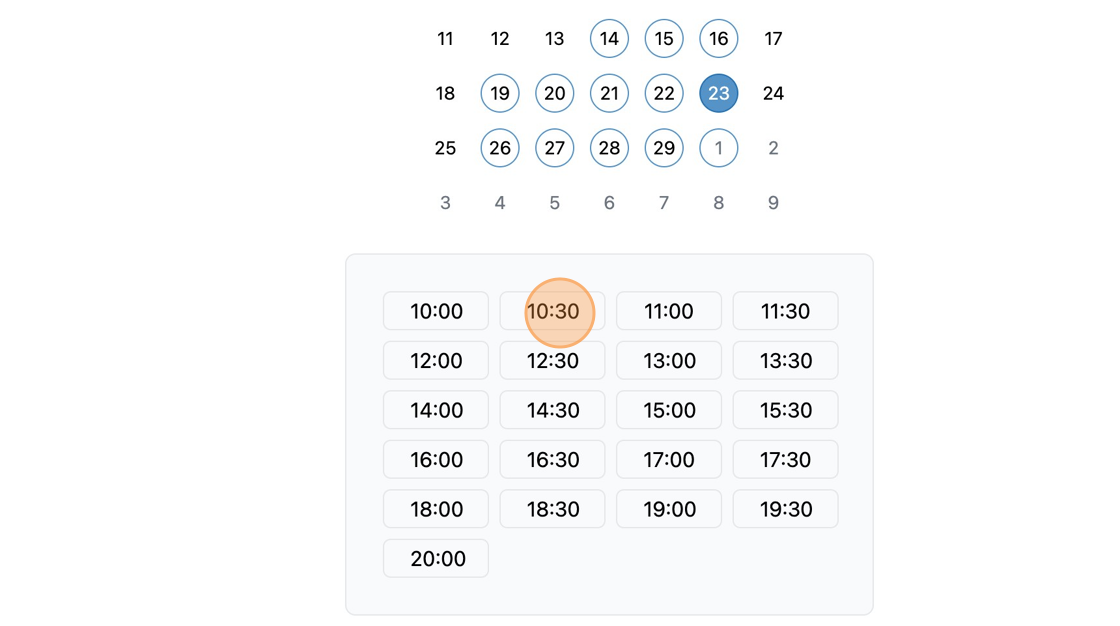1120x626 pixels.
Task: Choose the 16:30 time slot
Action: tap(552, 459)
